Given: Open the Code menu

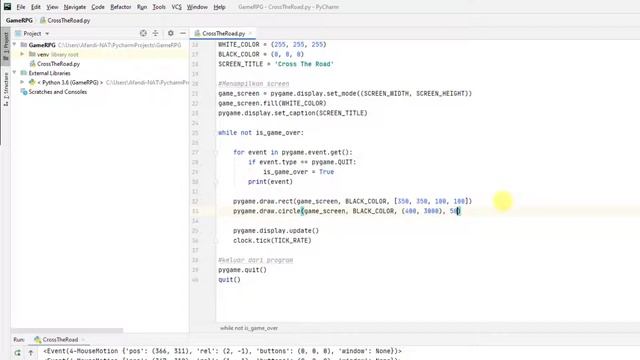Looking at the screenshot, I should (x=98, y=7).
